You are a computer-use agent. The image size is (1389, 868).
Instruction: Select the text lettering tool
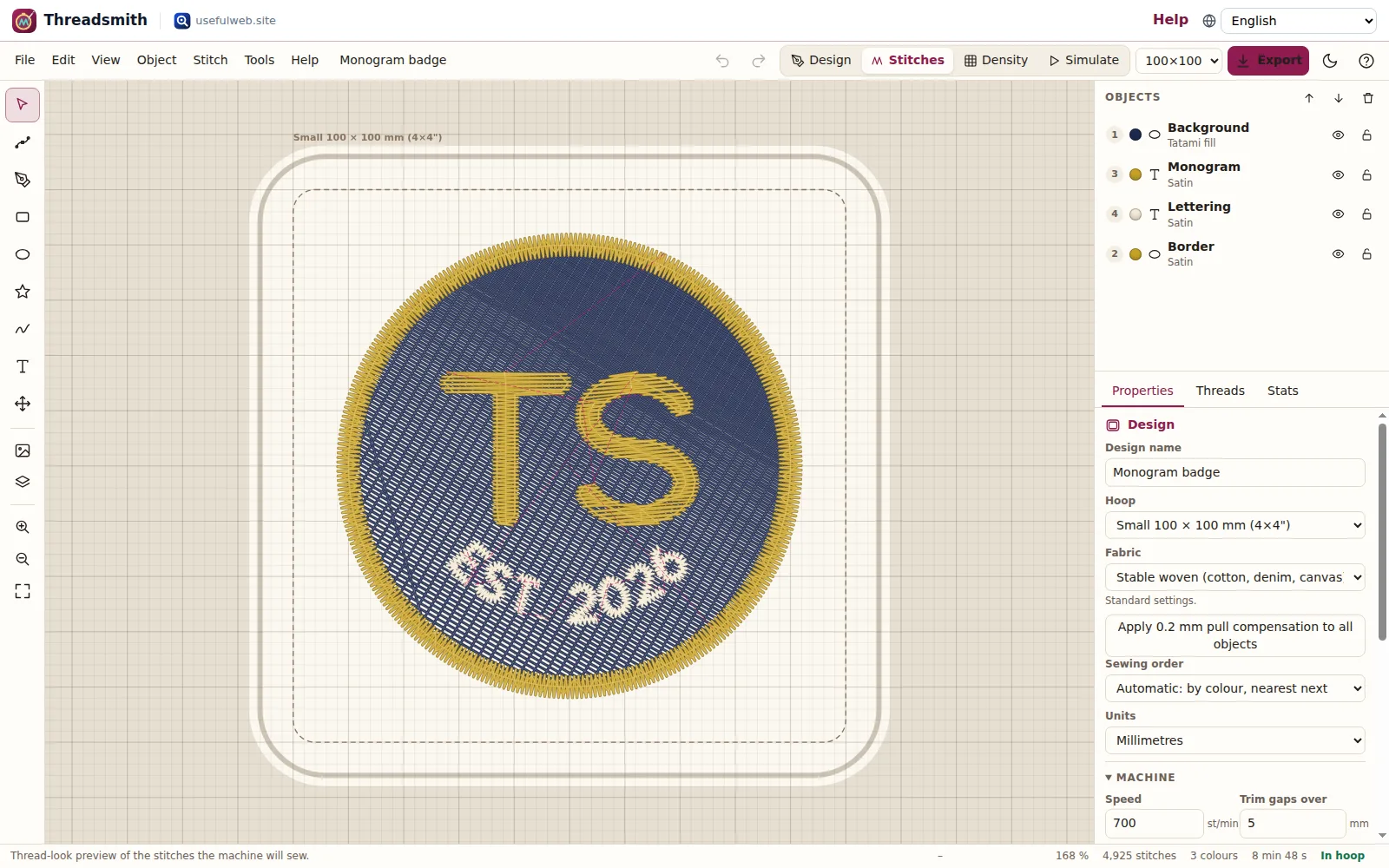[23, 366]
